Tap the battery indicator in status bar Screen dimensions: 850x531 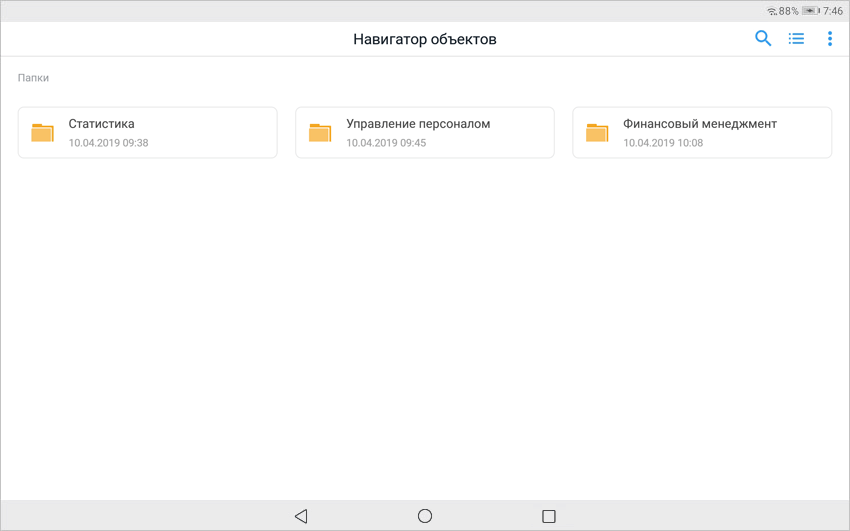click(810, 11)
